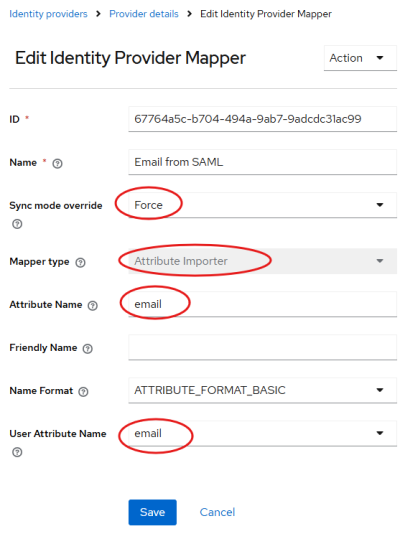View Friendly Name help tooltip
Image resolution: width=400 pixels, height=539 pixels.
[x=88, y=349]
